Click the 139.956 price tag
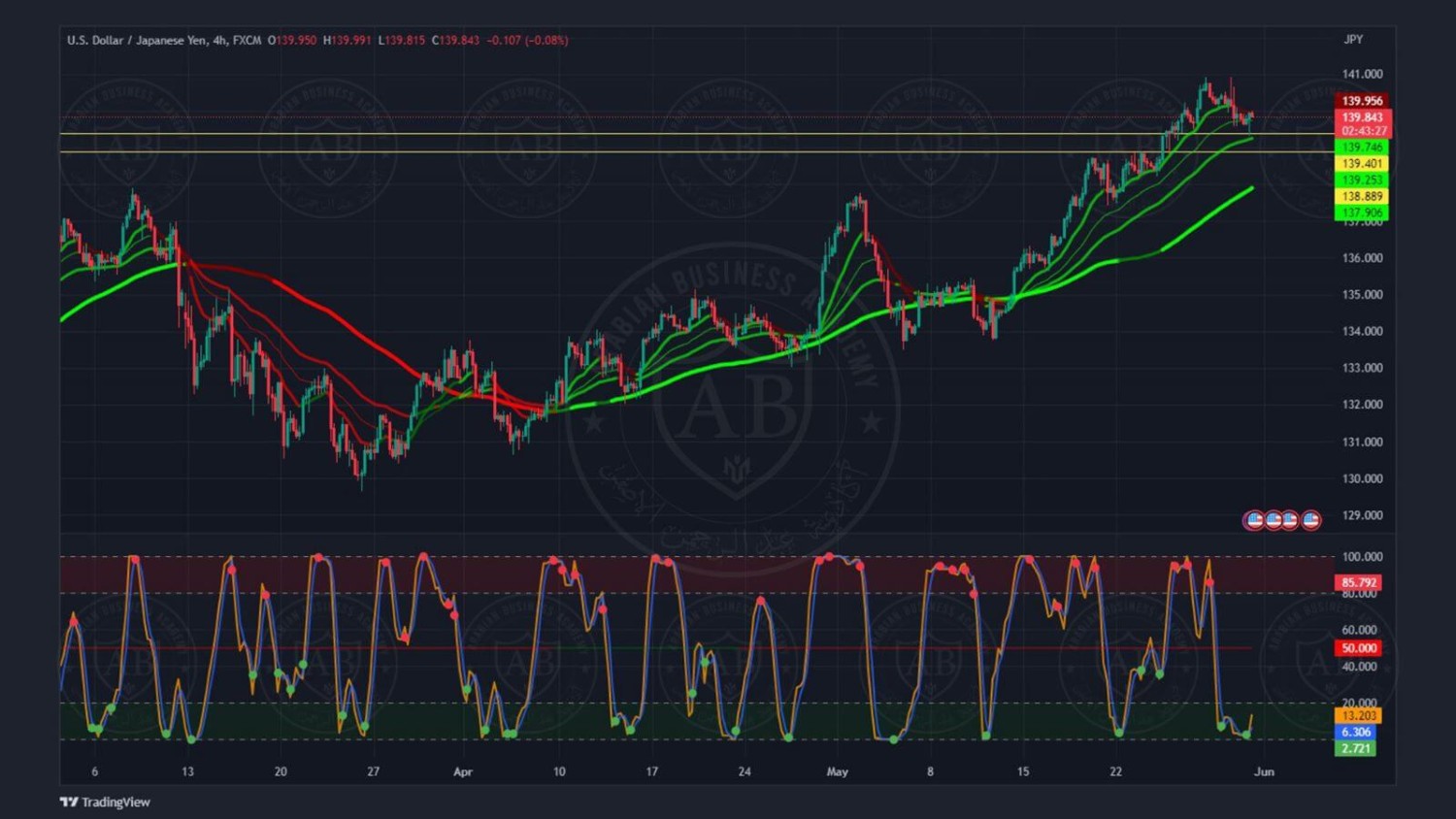Viewport: 1456px width, 819px height. 1362,101
